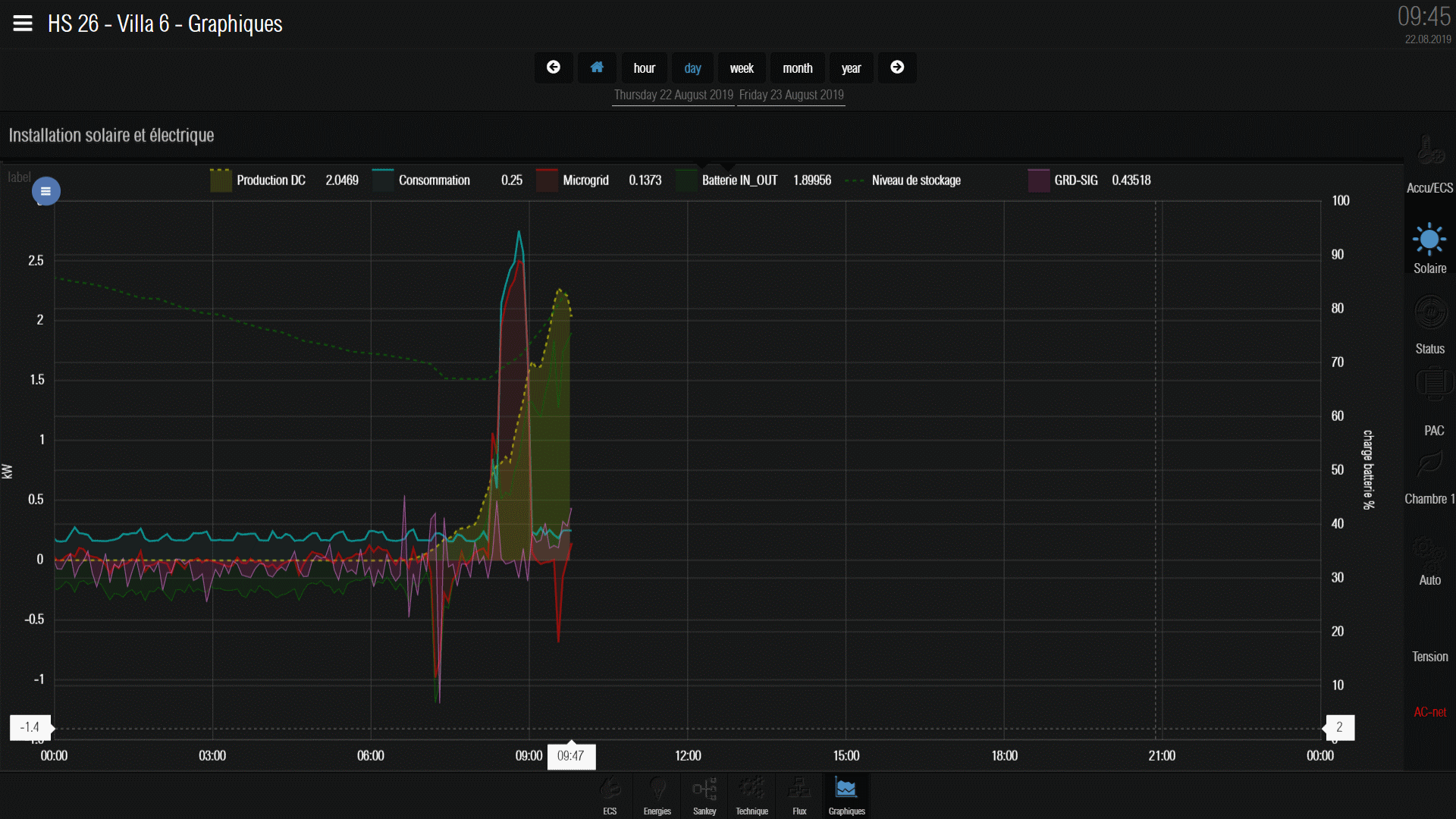Open the Status sidebar page
This screenshot has height=819, width=1456.
(1429, 325)
